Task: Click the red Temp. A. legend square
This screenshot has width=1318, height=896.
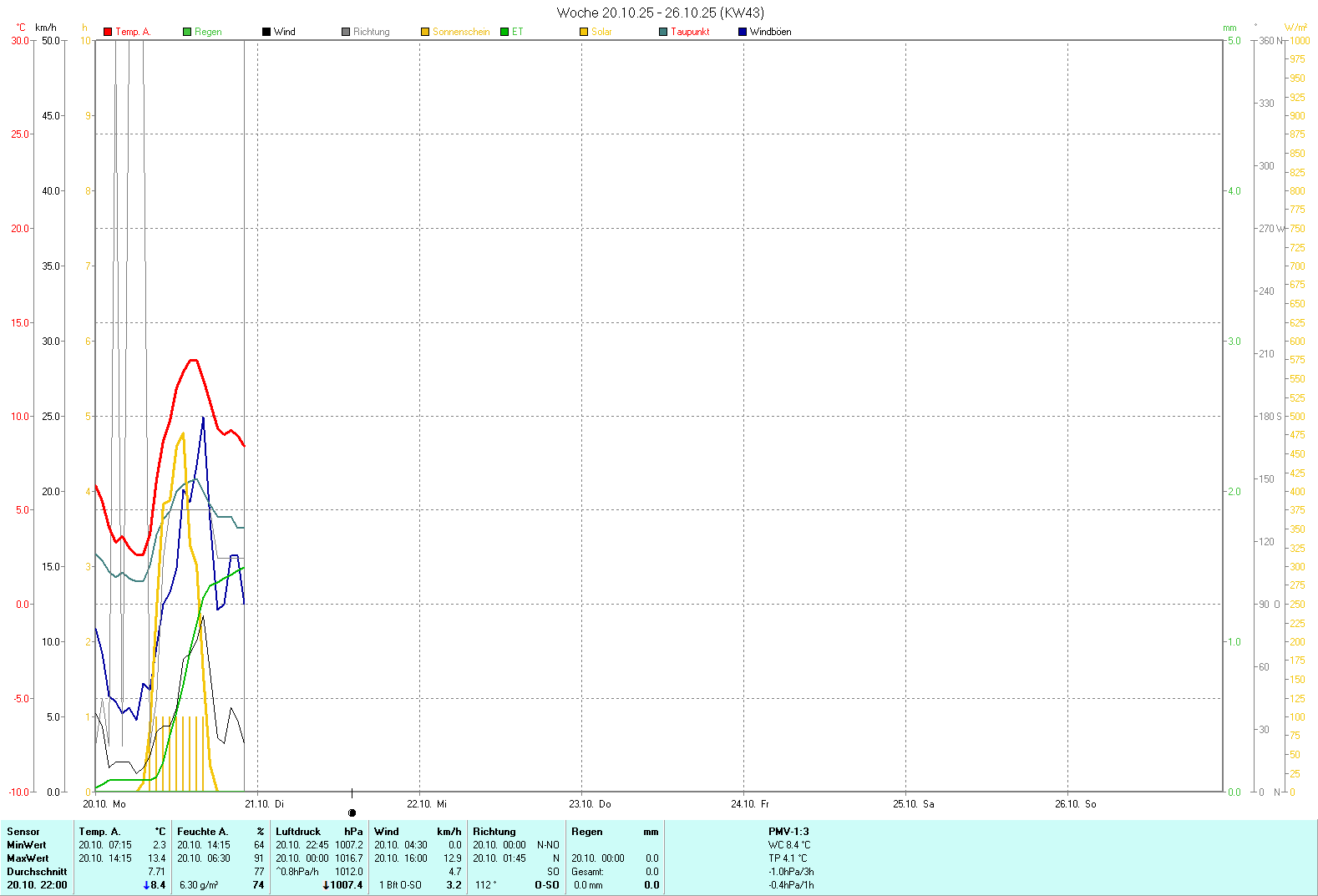Action: [108, 32]
